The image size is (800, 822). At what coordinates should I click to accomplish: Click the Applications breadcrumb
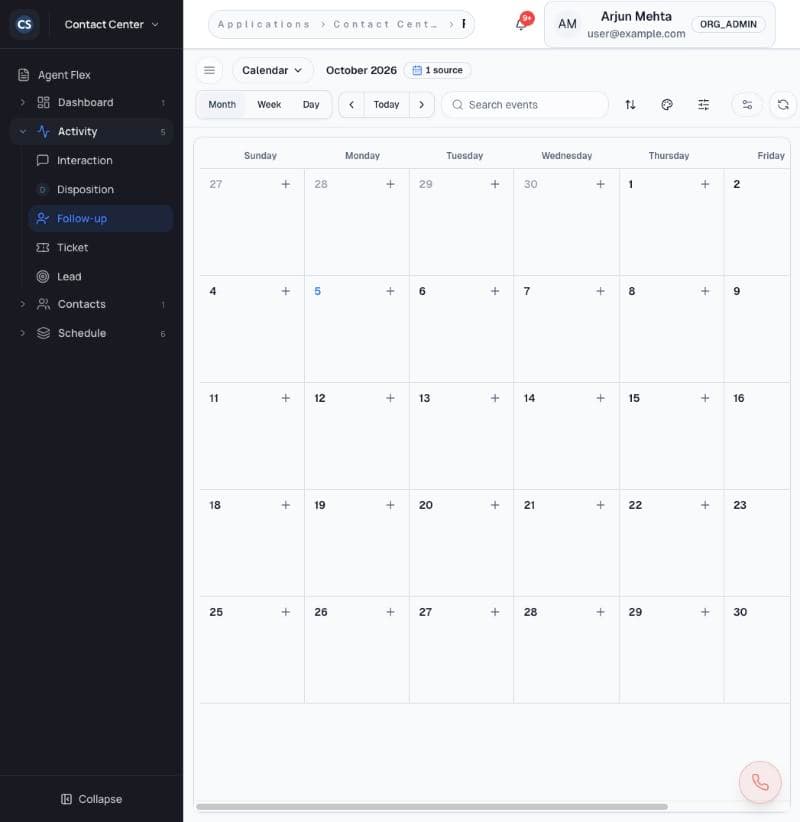click(x=264, y=24)
